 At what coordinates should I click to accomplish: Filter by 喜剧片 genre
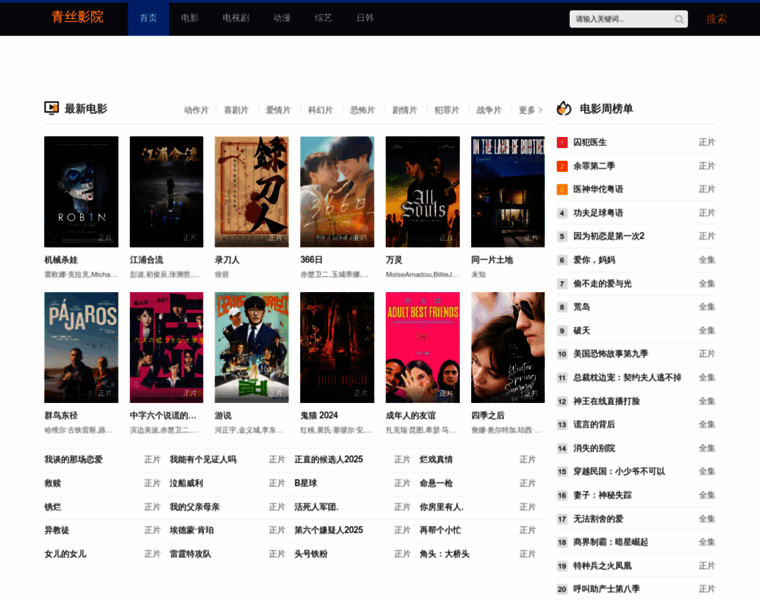(236, 110)
